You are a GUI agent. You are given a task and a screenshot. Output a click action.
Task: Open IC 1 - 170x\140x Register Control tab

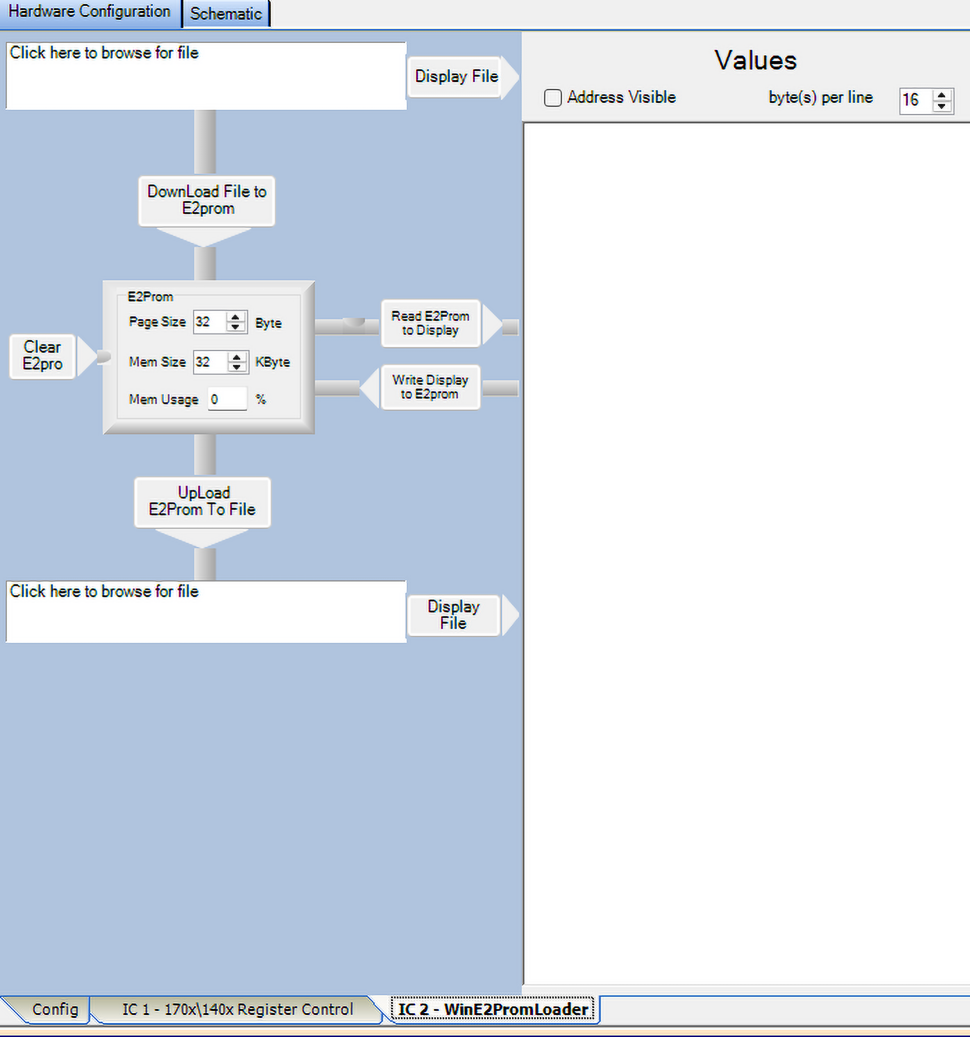pos(237,1009)
